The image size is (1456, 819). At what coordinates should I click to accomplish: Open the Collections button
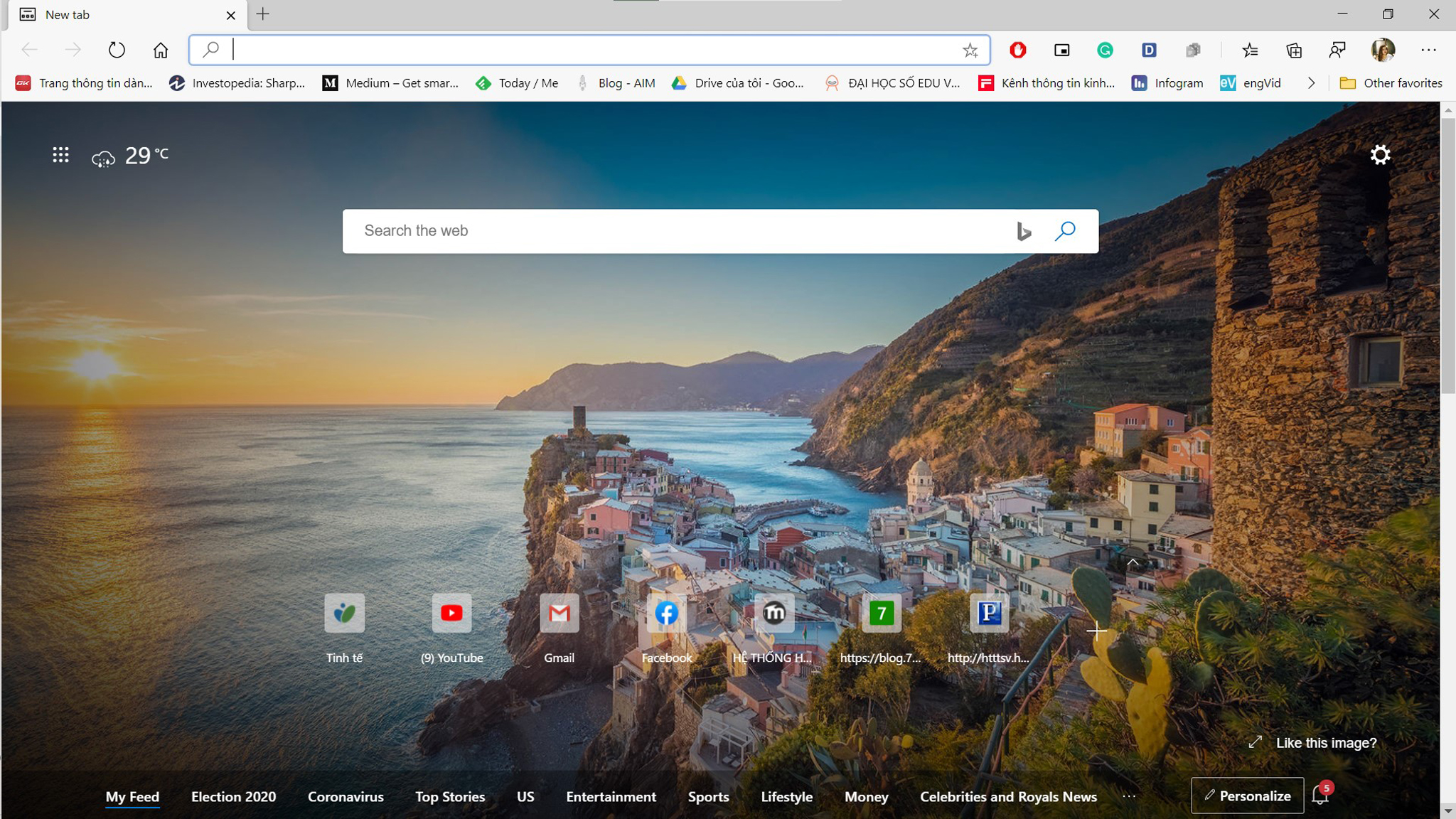click(x=1294, y=50)
